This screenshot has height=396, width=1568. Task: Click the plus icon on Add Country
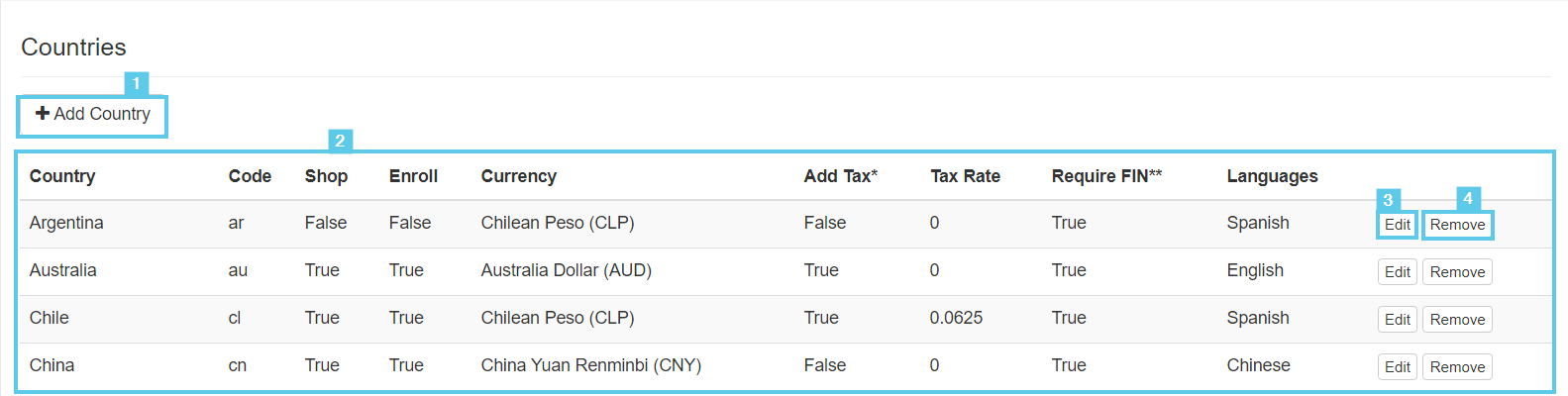[x=43, y=114]
